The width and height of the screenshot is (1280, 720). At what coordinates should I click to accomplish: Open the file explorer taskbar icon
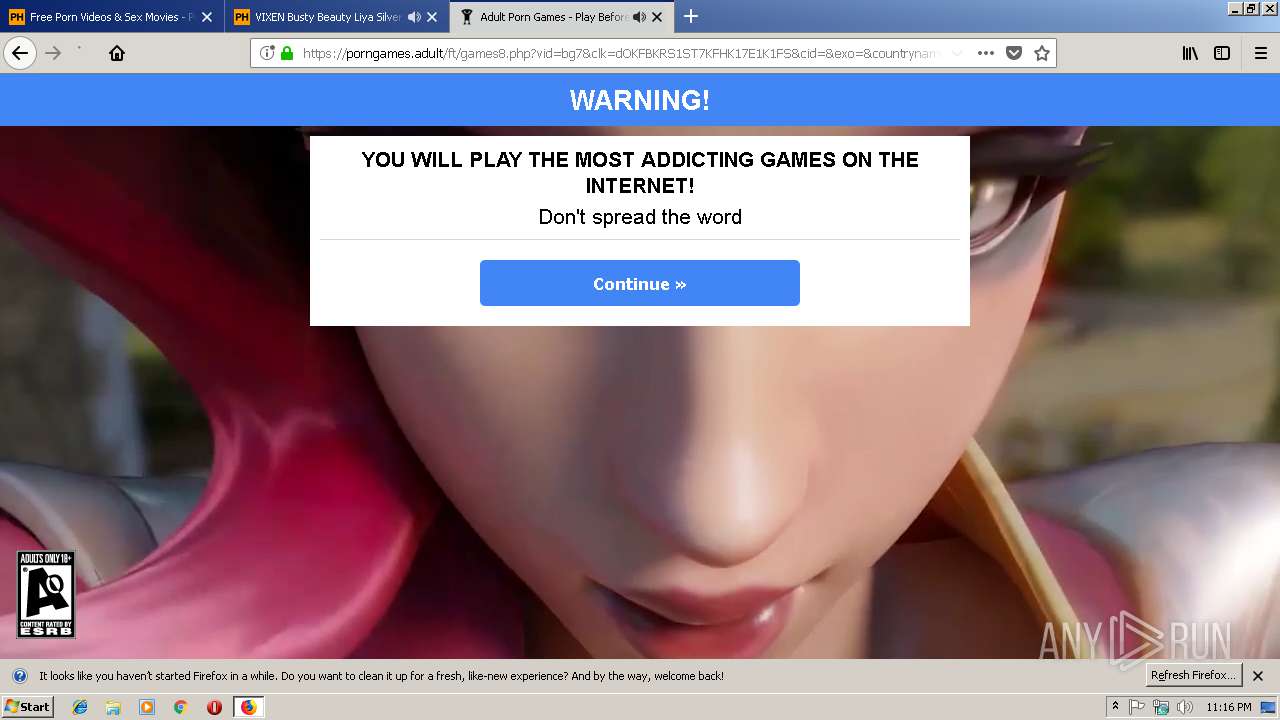click(x=113, y=707)
